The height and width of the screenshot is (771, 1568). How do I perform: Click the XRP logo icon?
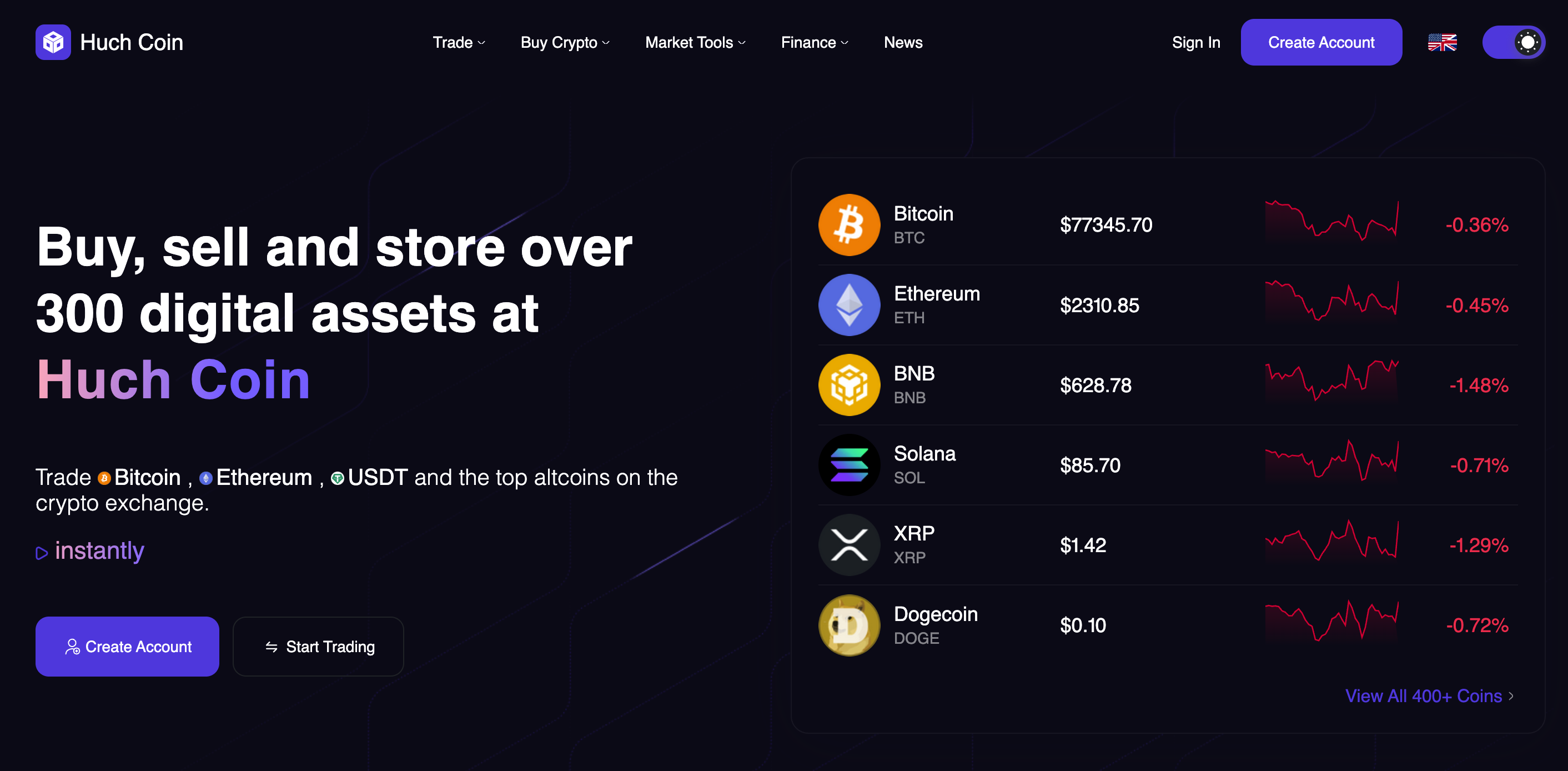(848, 545)
